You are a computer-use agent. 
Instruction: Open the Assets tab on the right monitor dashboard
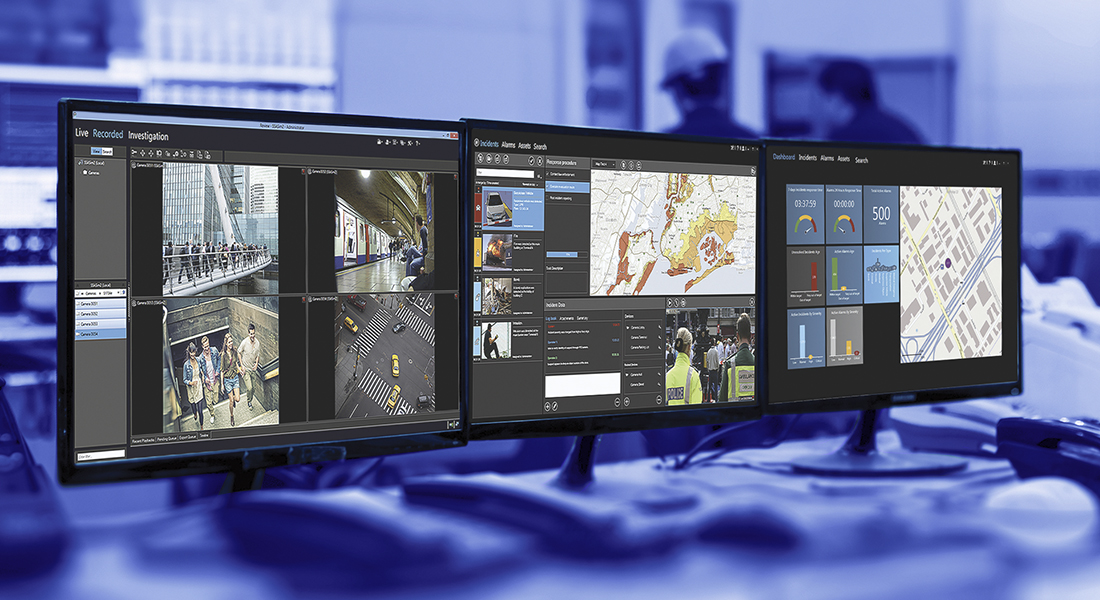coord(843,159)
